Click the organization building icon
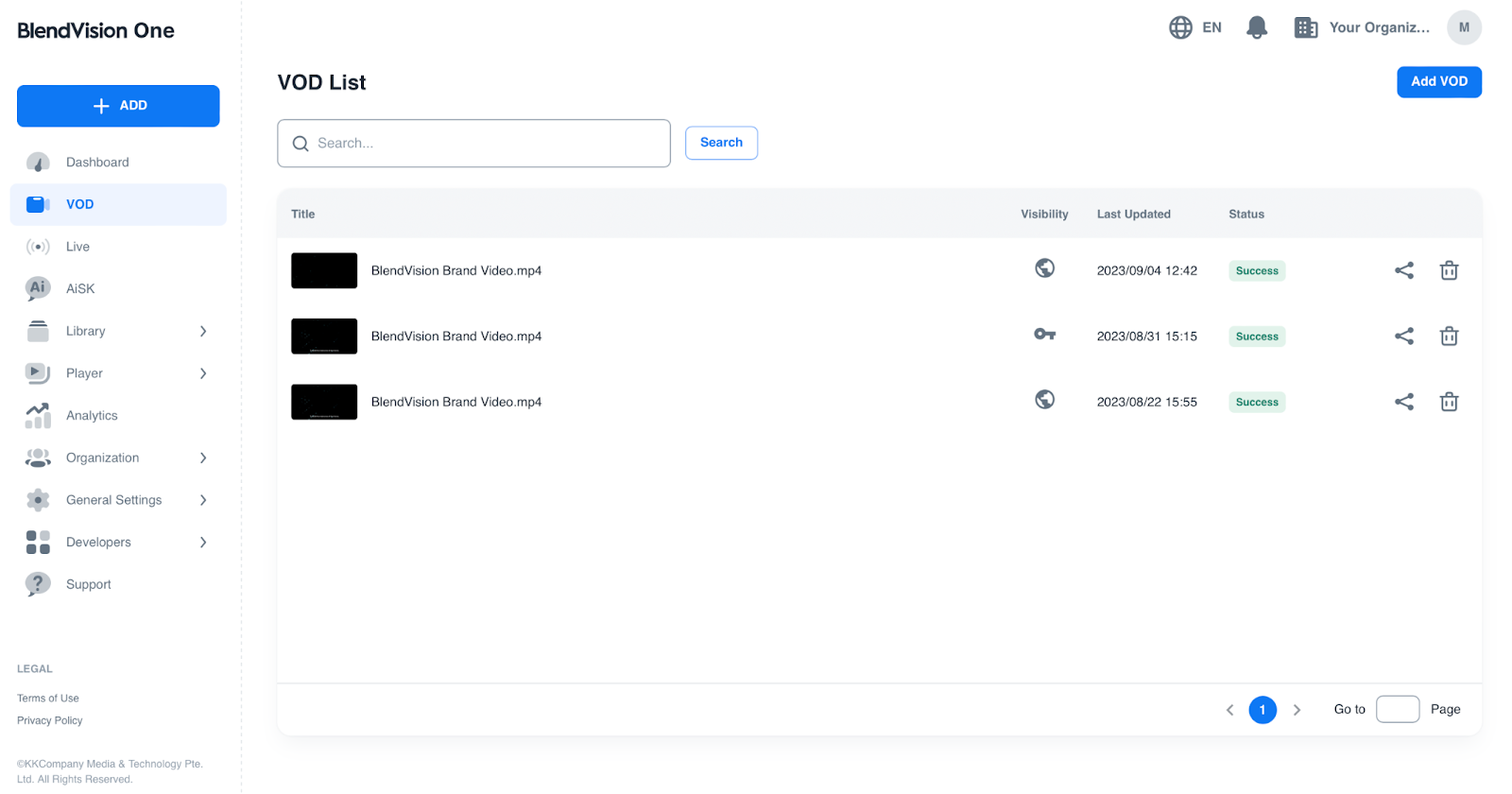The image size is (1512, 794). [x=1305, y=27]
